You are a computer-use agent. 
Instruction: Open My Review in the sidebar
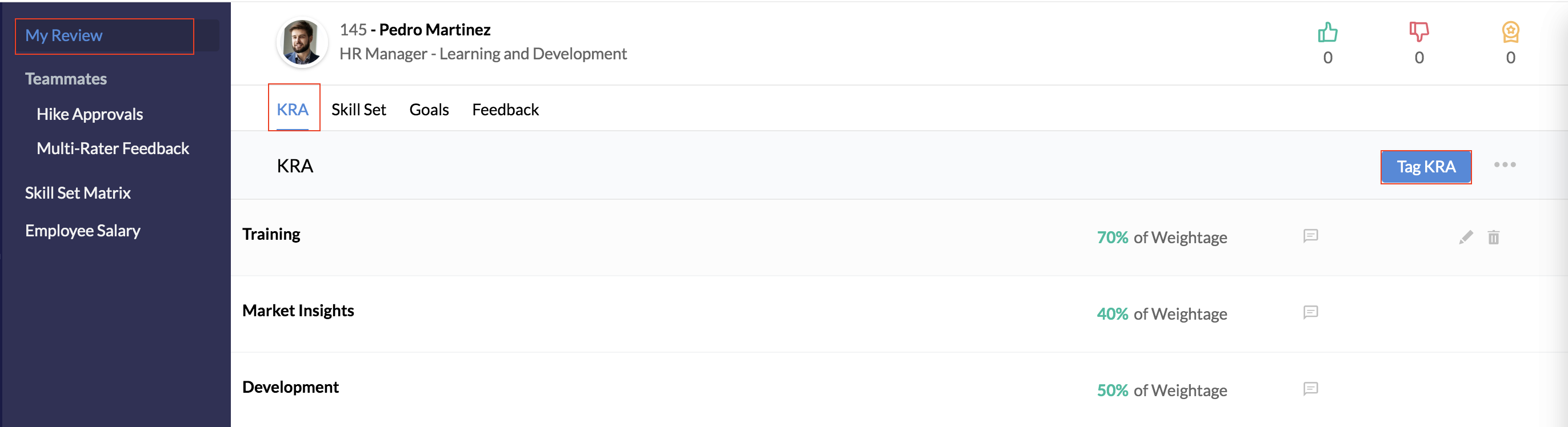pos(104,36)
